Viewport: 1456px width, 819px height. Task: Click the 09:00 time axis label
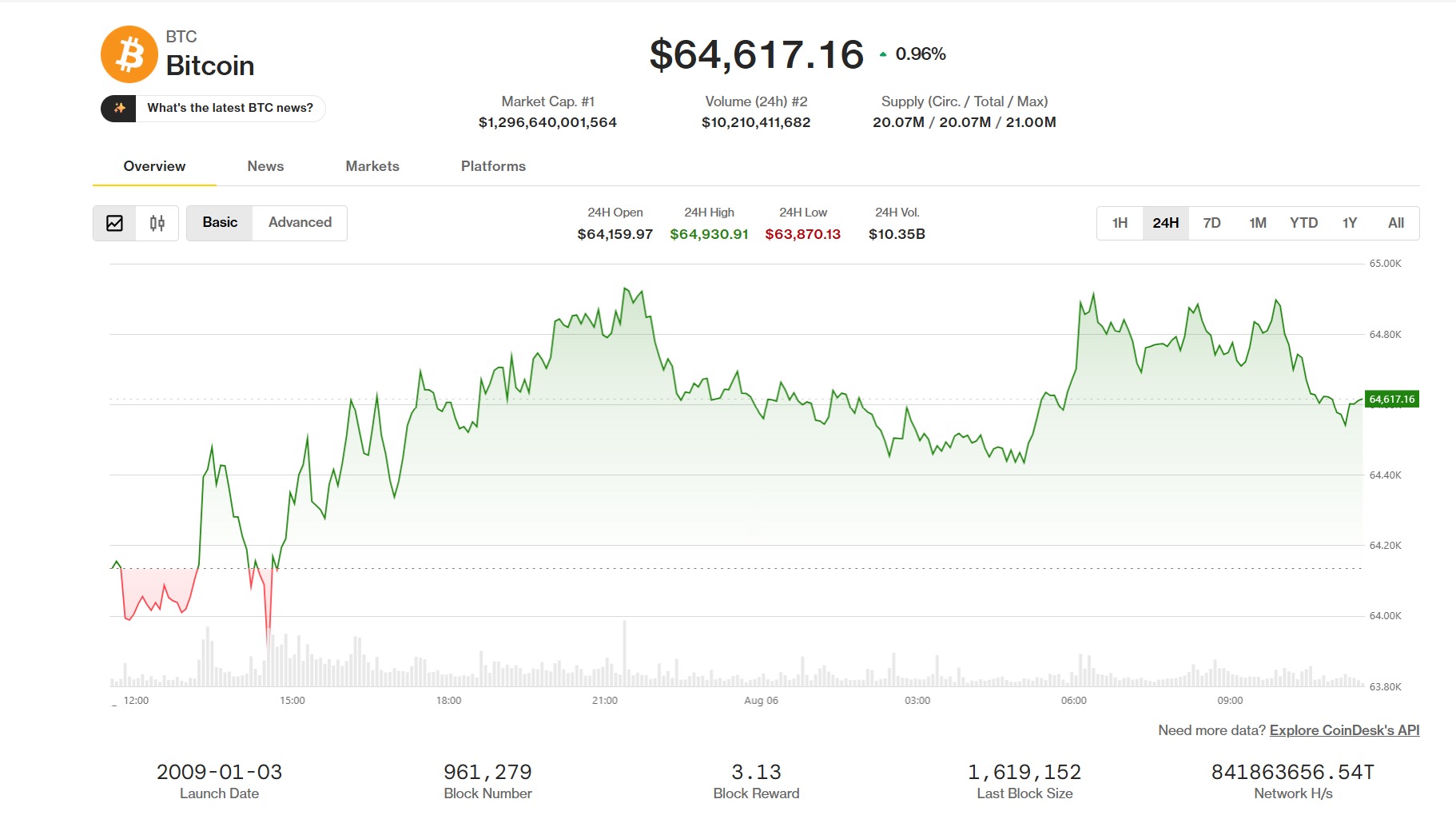tap(1230, 701)
